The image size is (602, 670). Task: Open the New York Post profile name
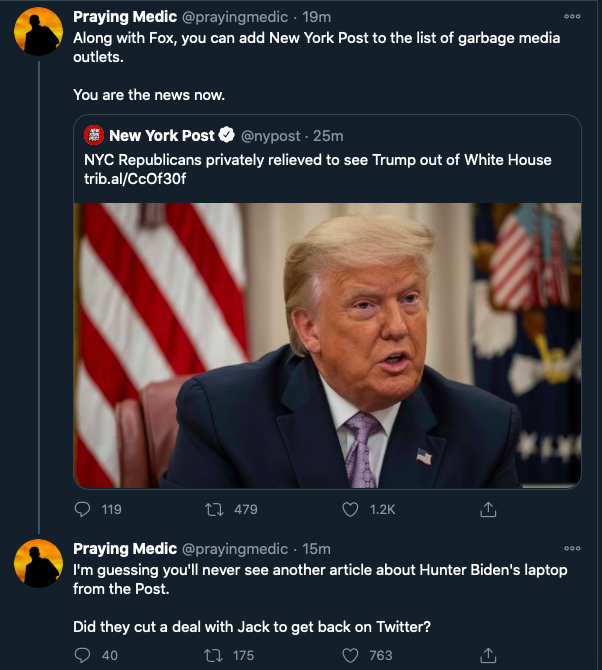(x=161, y=135)
